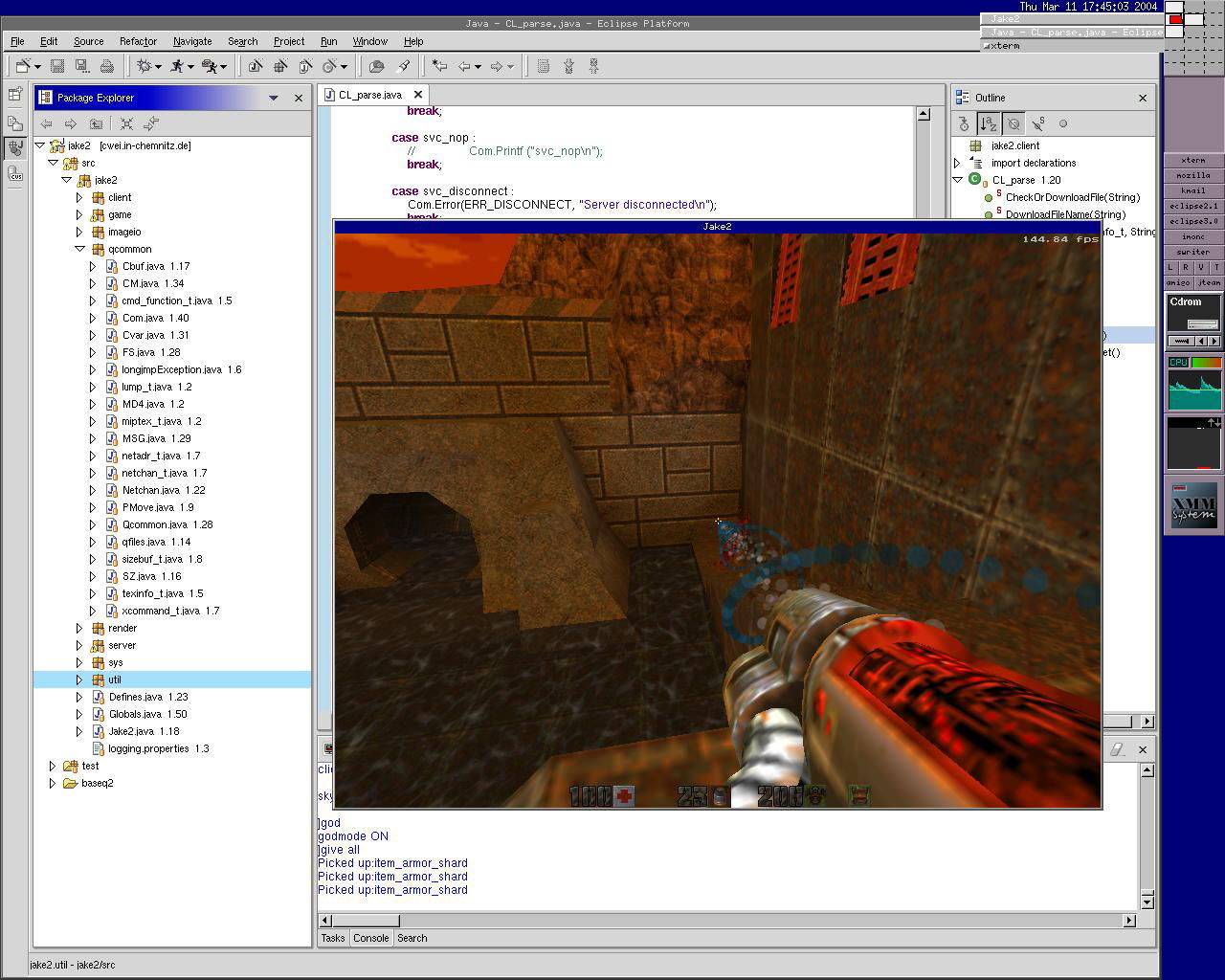Collapse the qcommon package tree
Viewport: 1225px width, 980px height.
(x=79, y=249)
